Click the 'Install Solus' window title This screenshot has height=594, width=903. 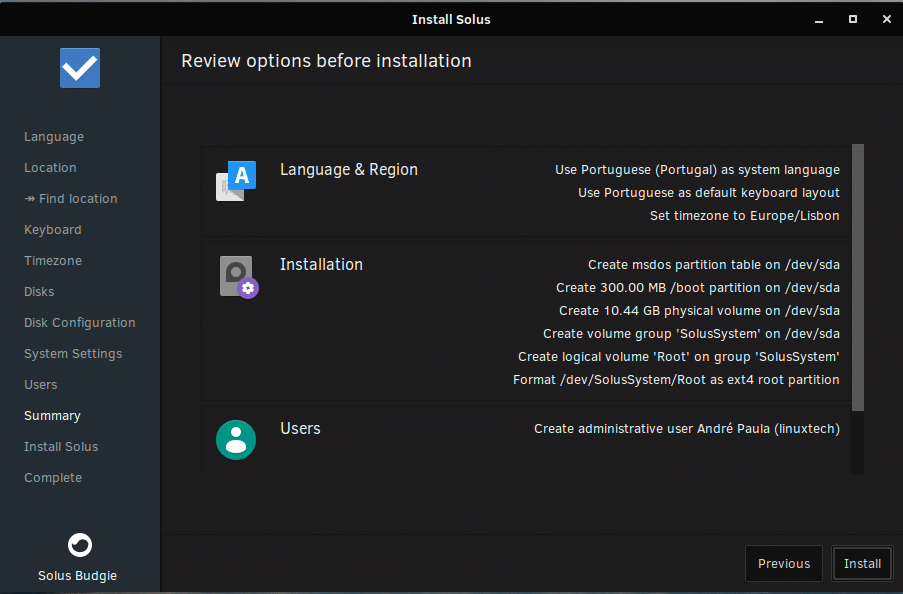tap(452, 20)
